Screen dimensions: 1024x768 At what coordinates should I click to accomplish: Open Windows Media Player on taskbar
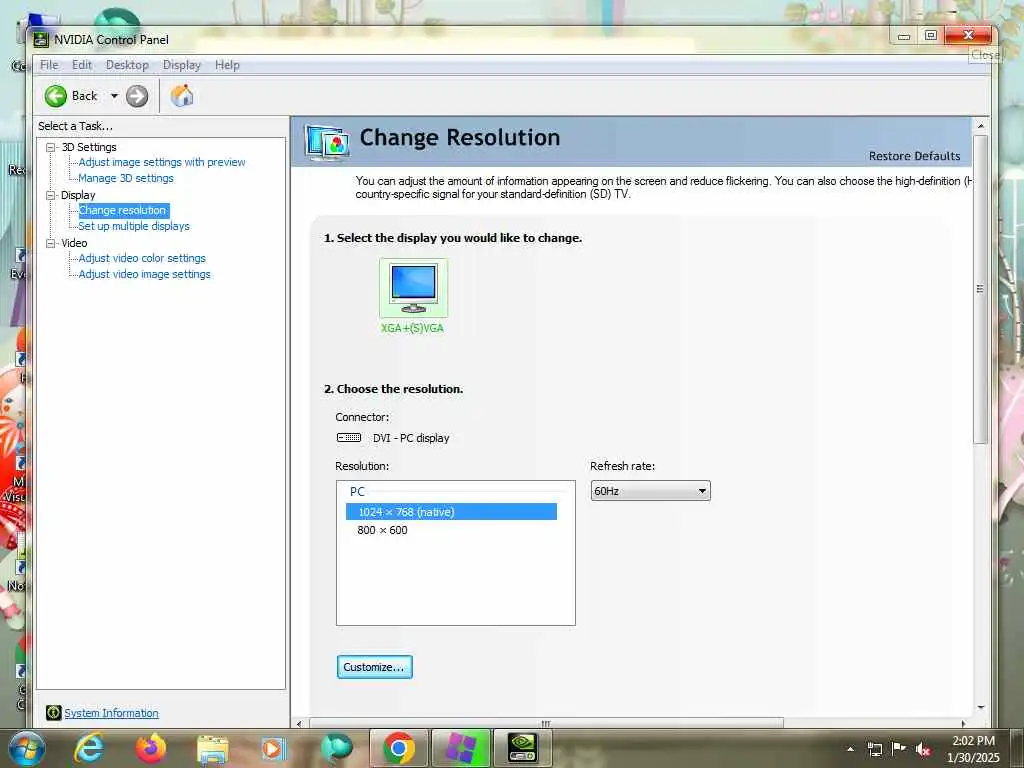tap(274, 749)
